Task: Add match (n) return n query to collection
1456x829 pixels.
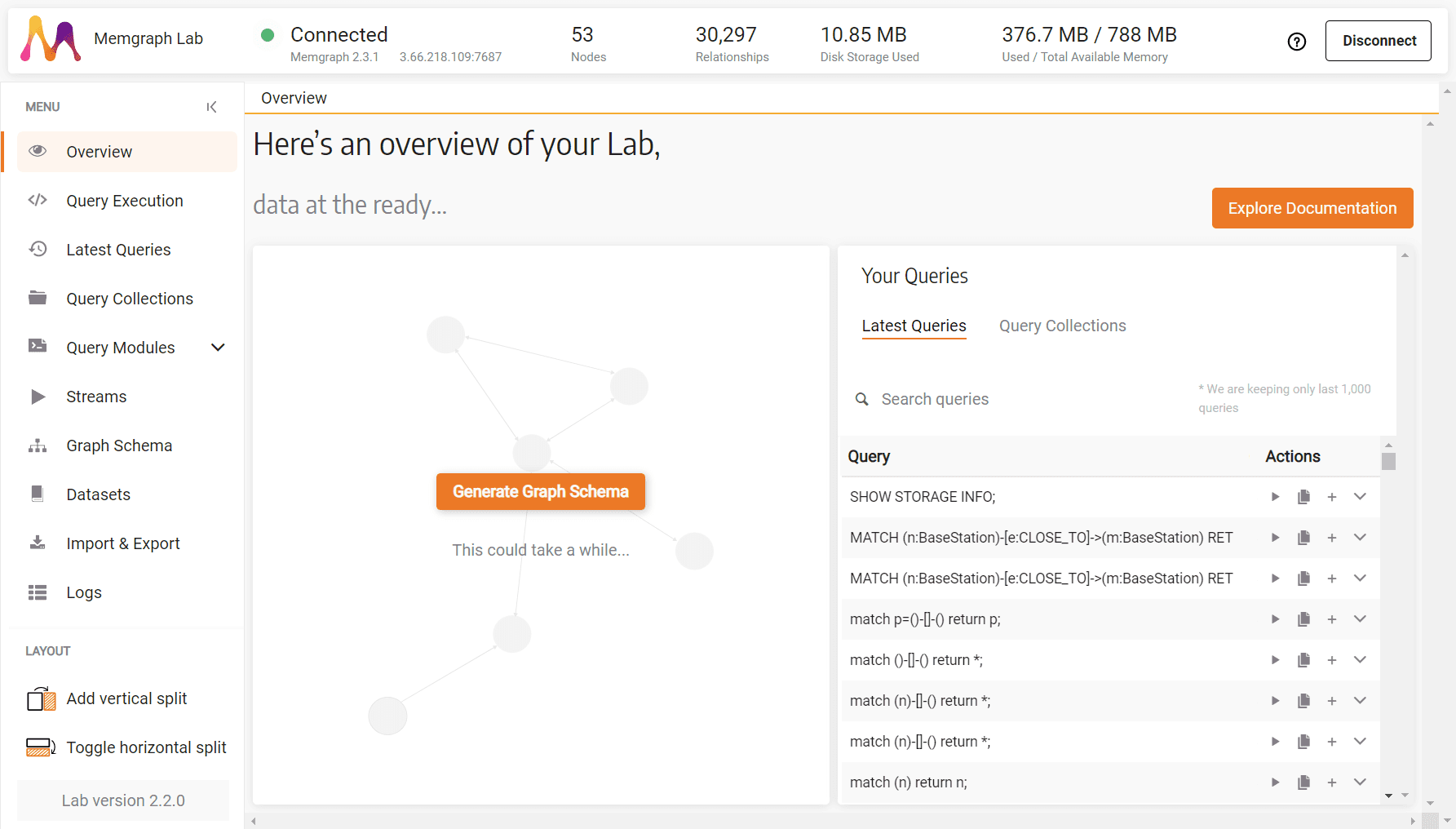Action: (1332, 782)
